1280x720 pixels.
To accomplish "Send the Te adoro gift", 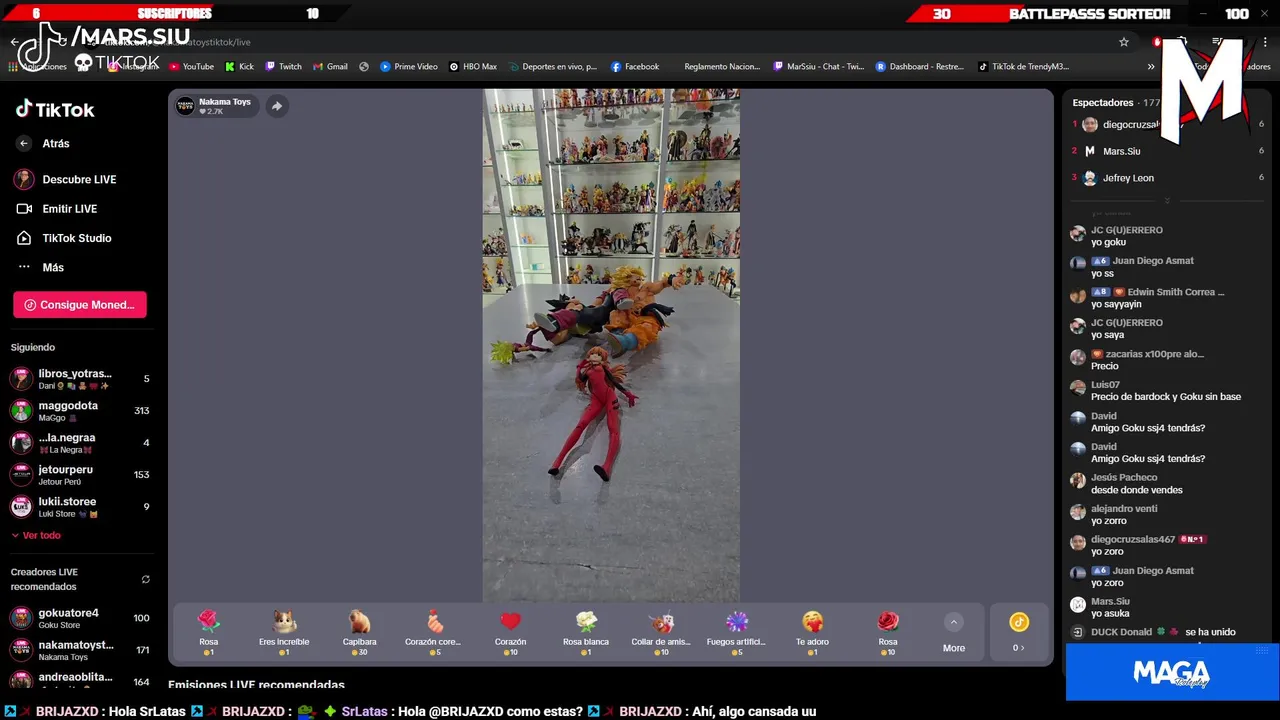I will [x=812, y=633].
